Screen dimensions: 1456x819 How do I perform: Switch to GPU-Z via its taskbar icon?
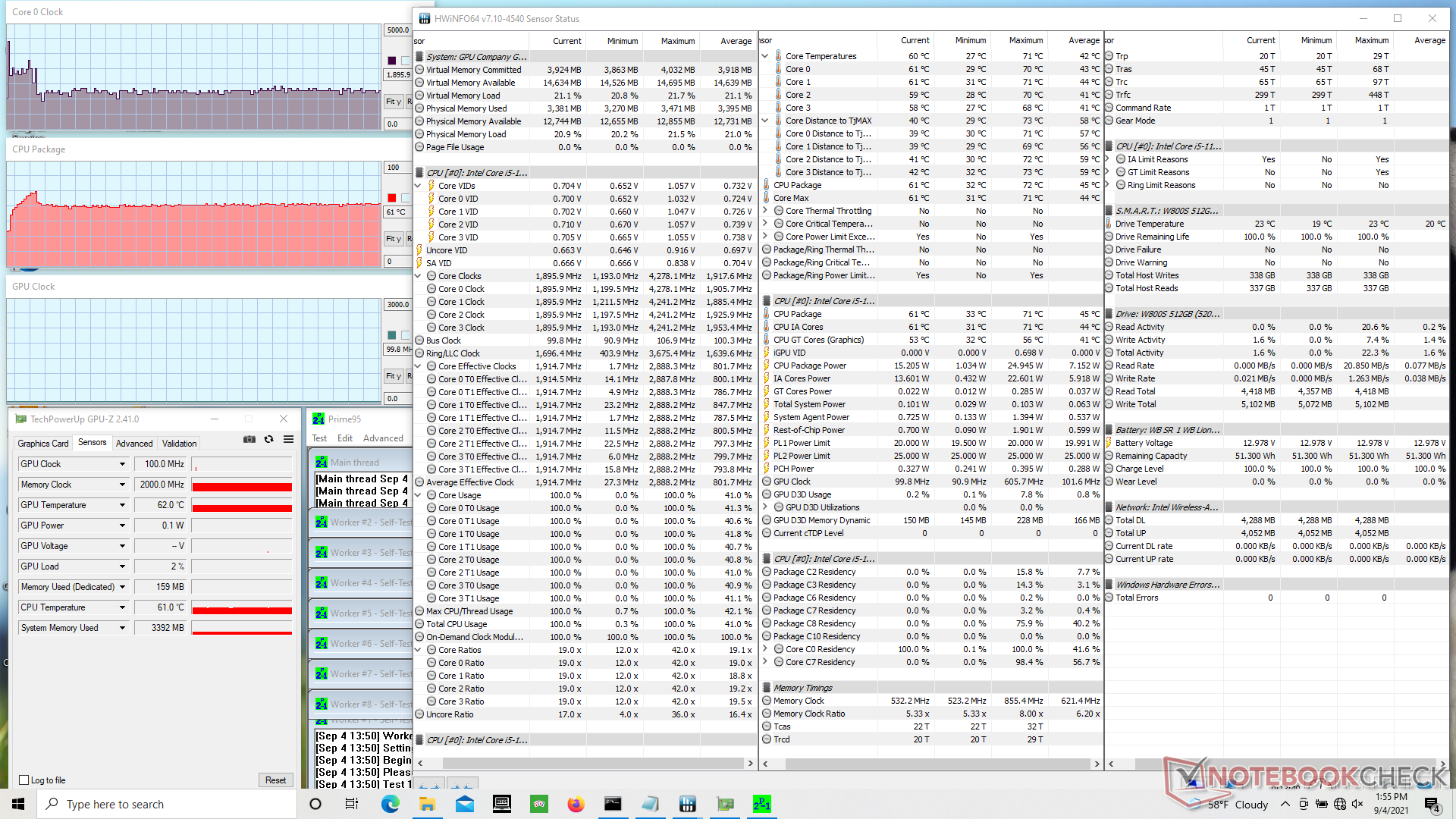724,804
